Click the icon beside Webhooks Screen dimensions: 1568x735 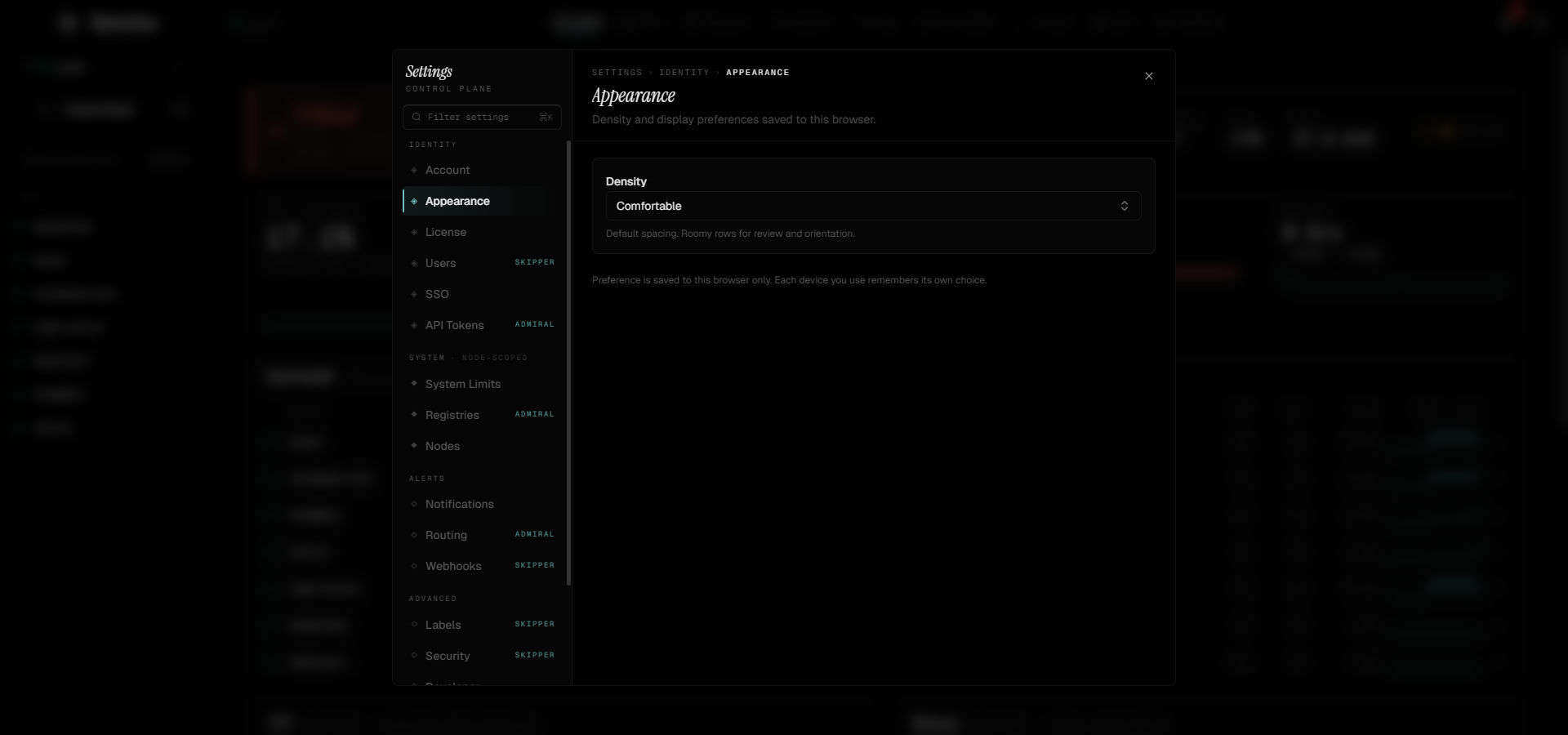coord(414,566)
